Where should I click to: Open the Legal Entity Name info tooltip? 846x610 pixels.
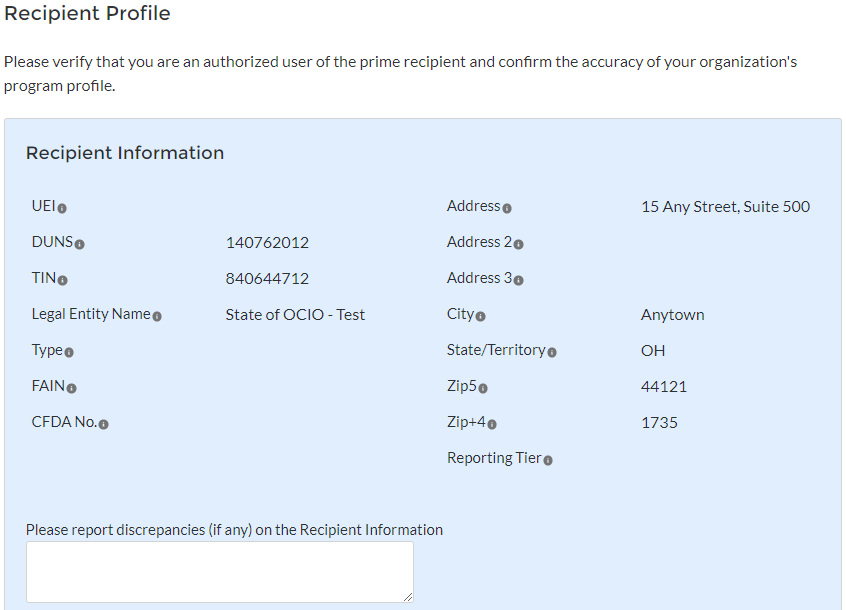coord(157,316)
